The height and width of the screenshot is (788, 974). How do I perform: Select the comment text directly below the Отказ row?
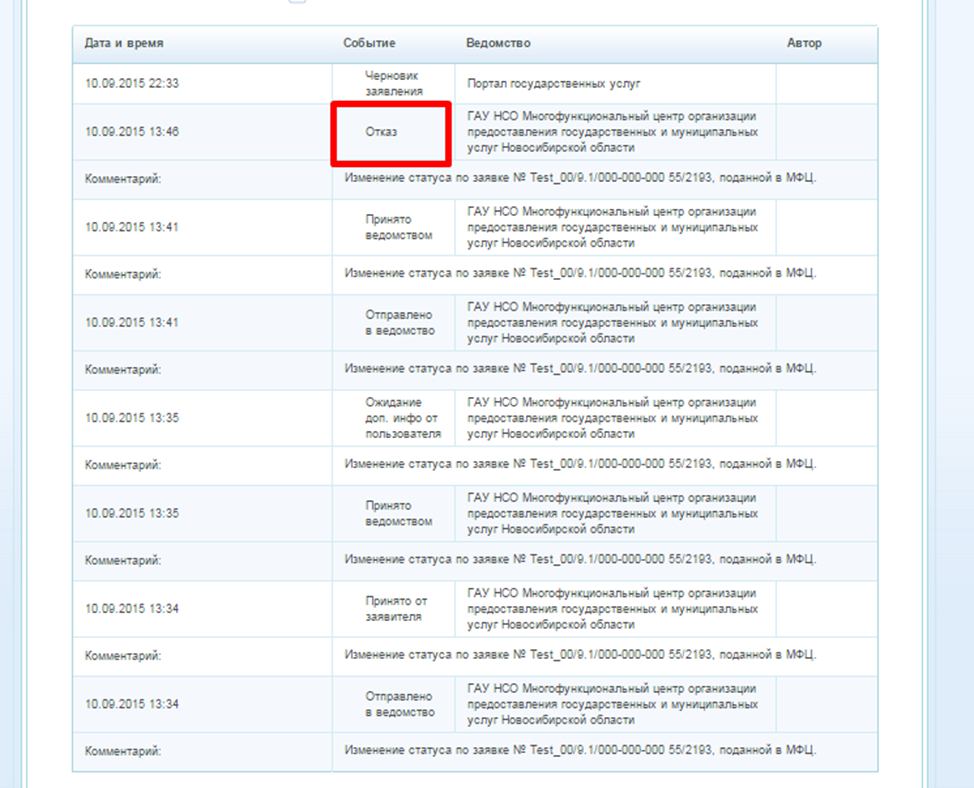coord(580,178)
